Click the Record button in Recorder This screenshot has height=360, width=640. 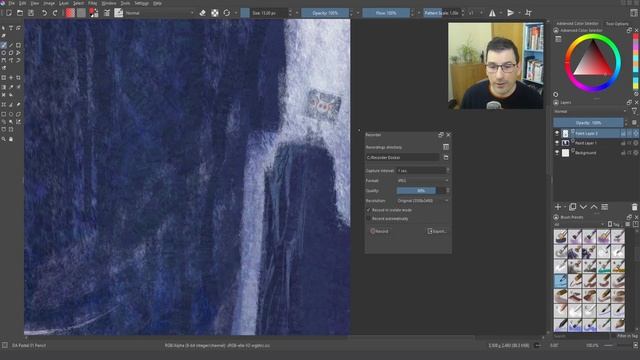[x=379, y=231]
